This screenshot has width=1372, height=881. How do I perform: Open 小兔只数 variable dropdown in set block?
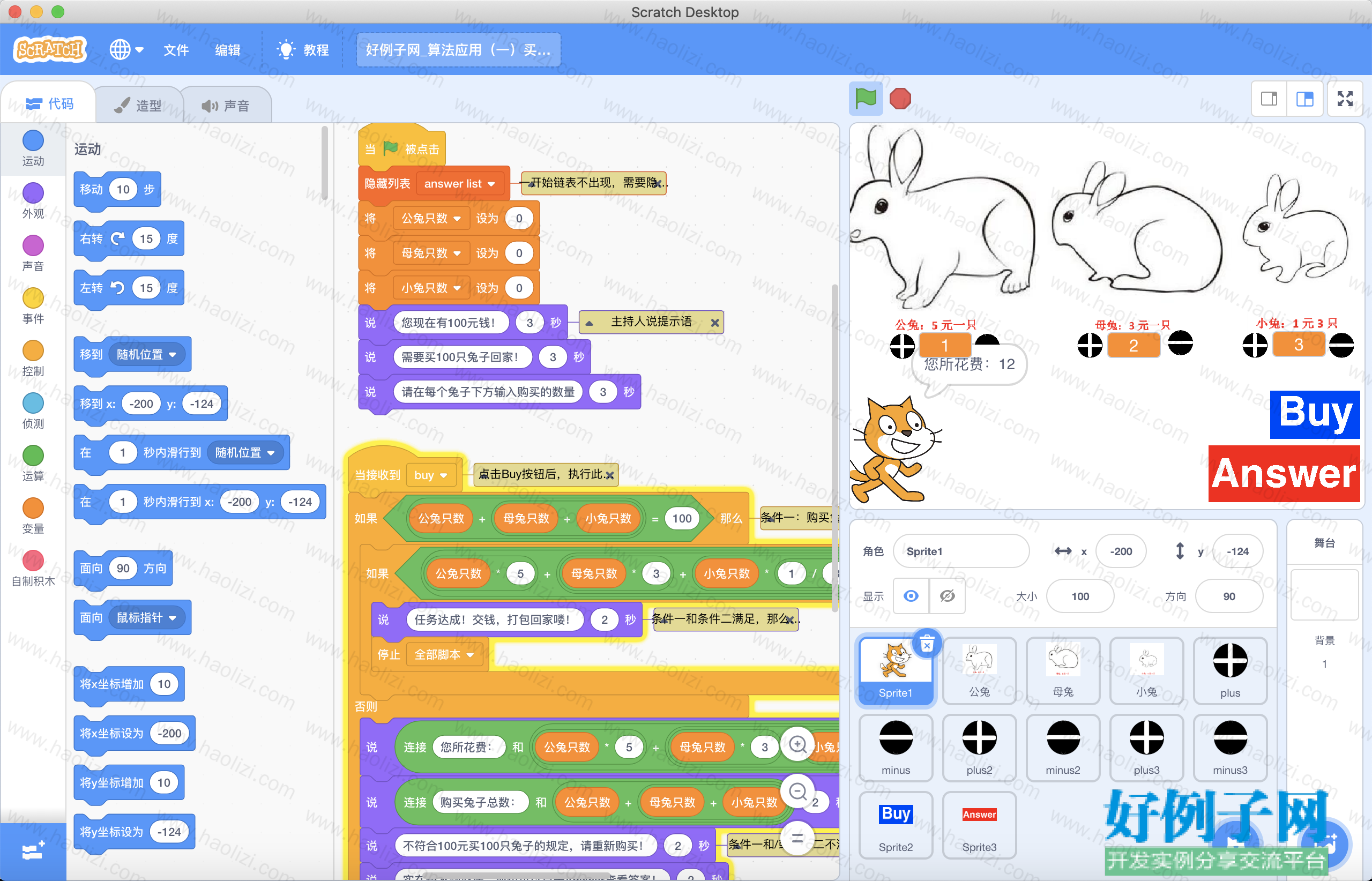pyautogui.click(x=431, y=288)
